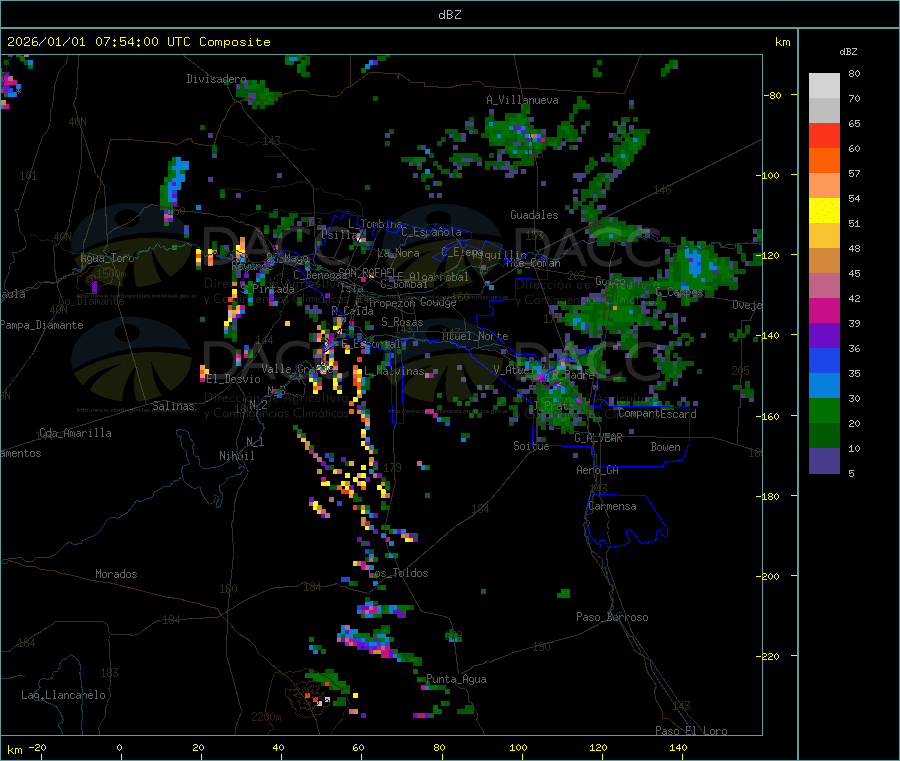Click the slate 5-10 dBZ legend swatch
The height and width of the screenshot is (761, 900).
pos(824,461)
